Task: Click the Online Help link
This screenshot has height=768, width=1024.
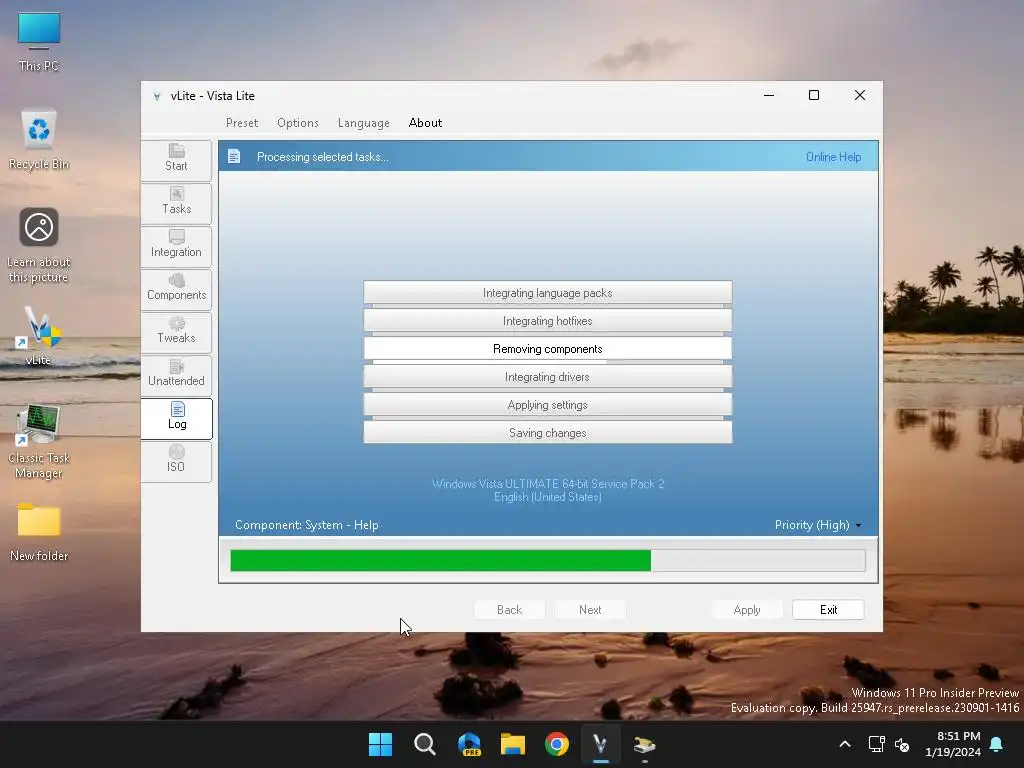Action: (833, 157)
